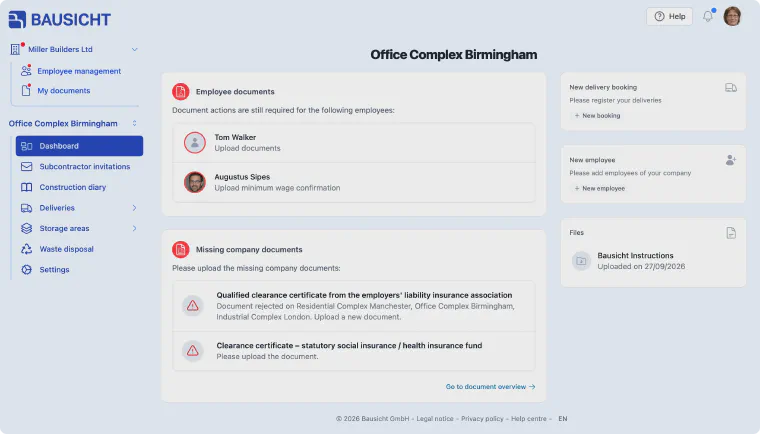Click the Dashboard layout icon

tap(26, 146)
